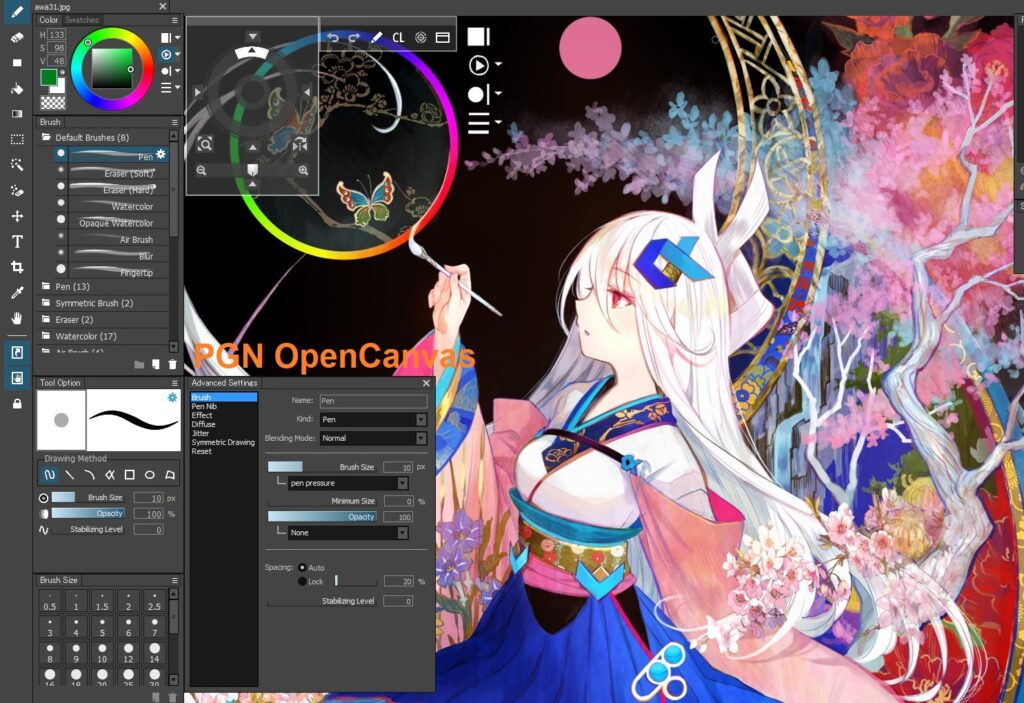This screenshot has height=703, width=1024.
Task: Click the Hue value field showing 133
Action: pos(57,35)
